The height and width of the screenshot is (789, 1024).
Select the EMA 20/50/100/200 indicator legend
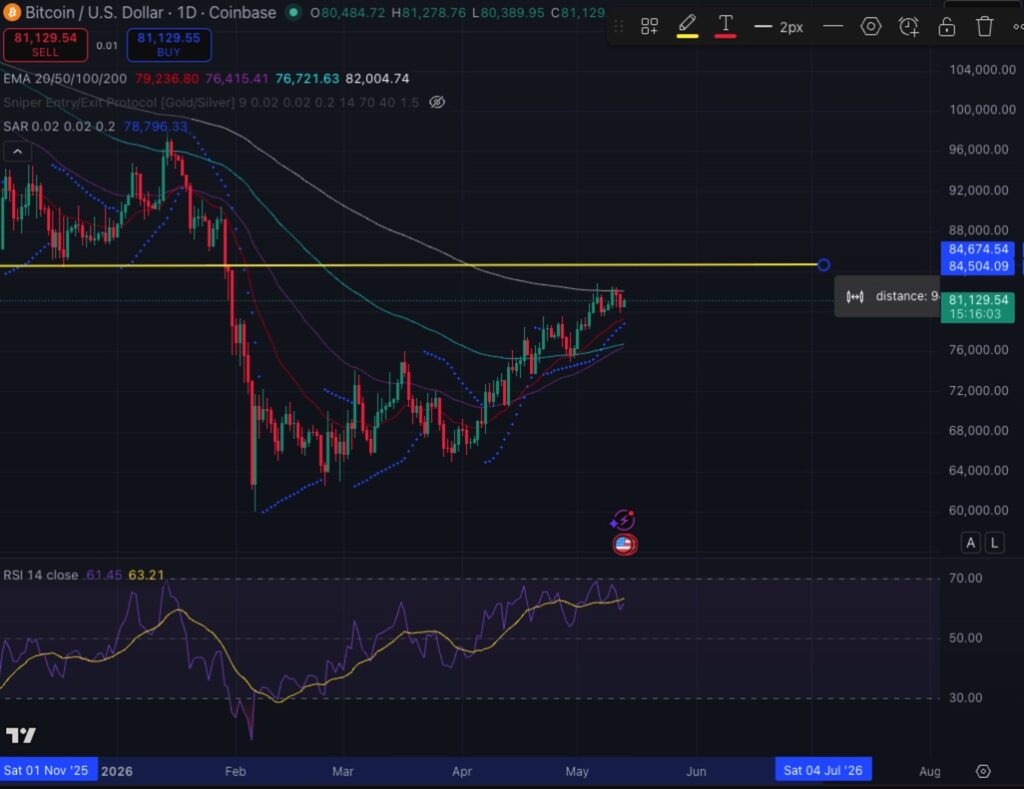pyautogui.click(x=65, y=78)
